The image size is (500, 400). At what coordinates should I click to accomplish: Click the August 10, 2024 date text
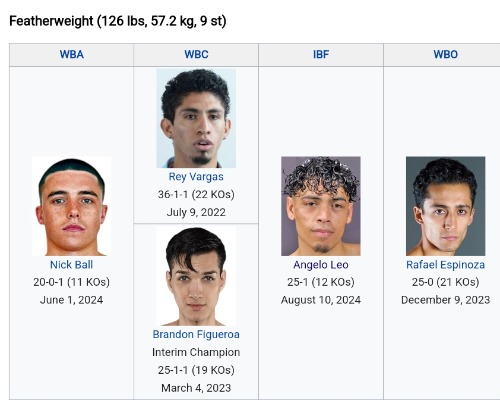[x=321, y=300]
